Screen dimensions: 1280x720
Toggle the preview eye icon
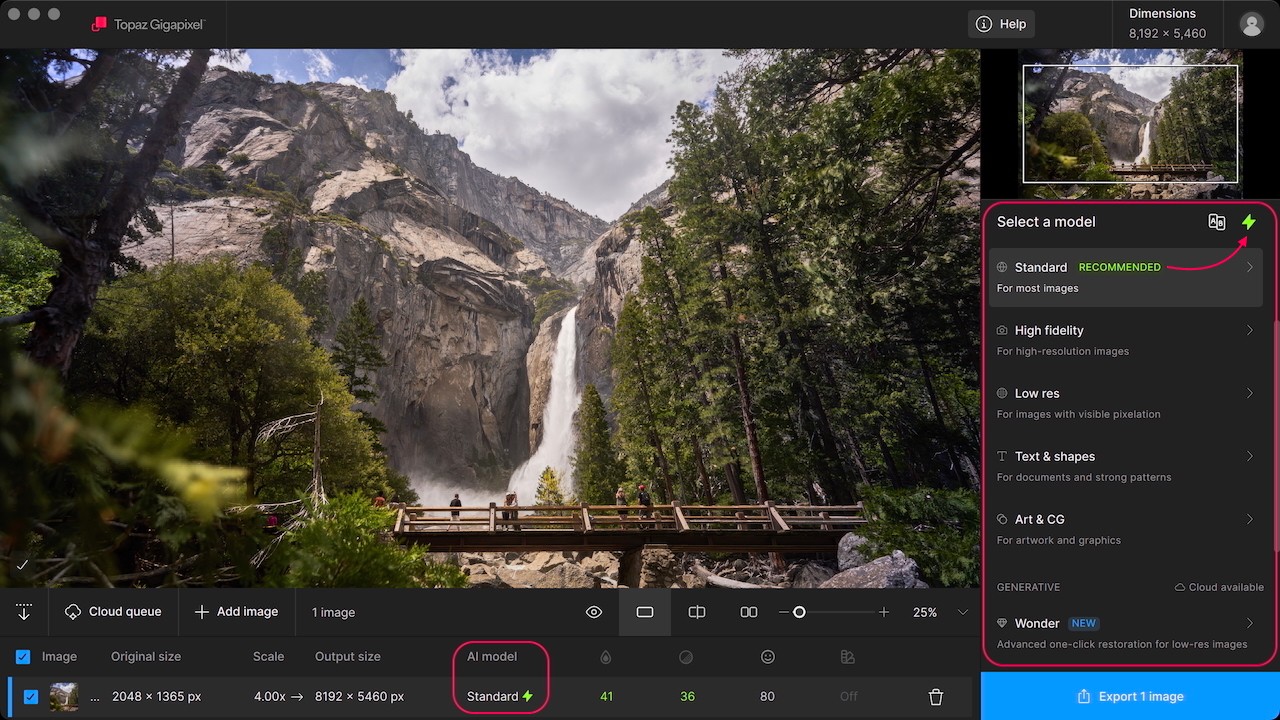point(594,612)
